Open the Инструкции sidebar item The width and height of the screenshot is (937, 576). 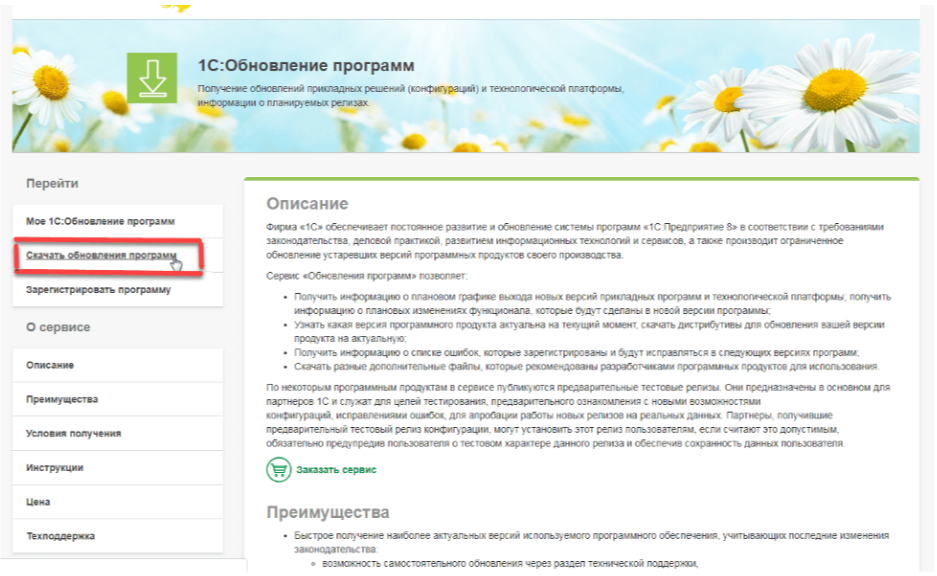point(55,468)
